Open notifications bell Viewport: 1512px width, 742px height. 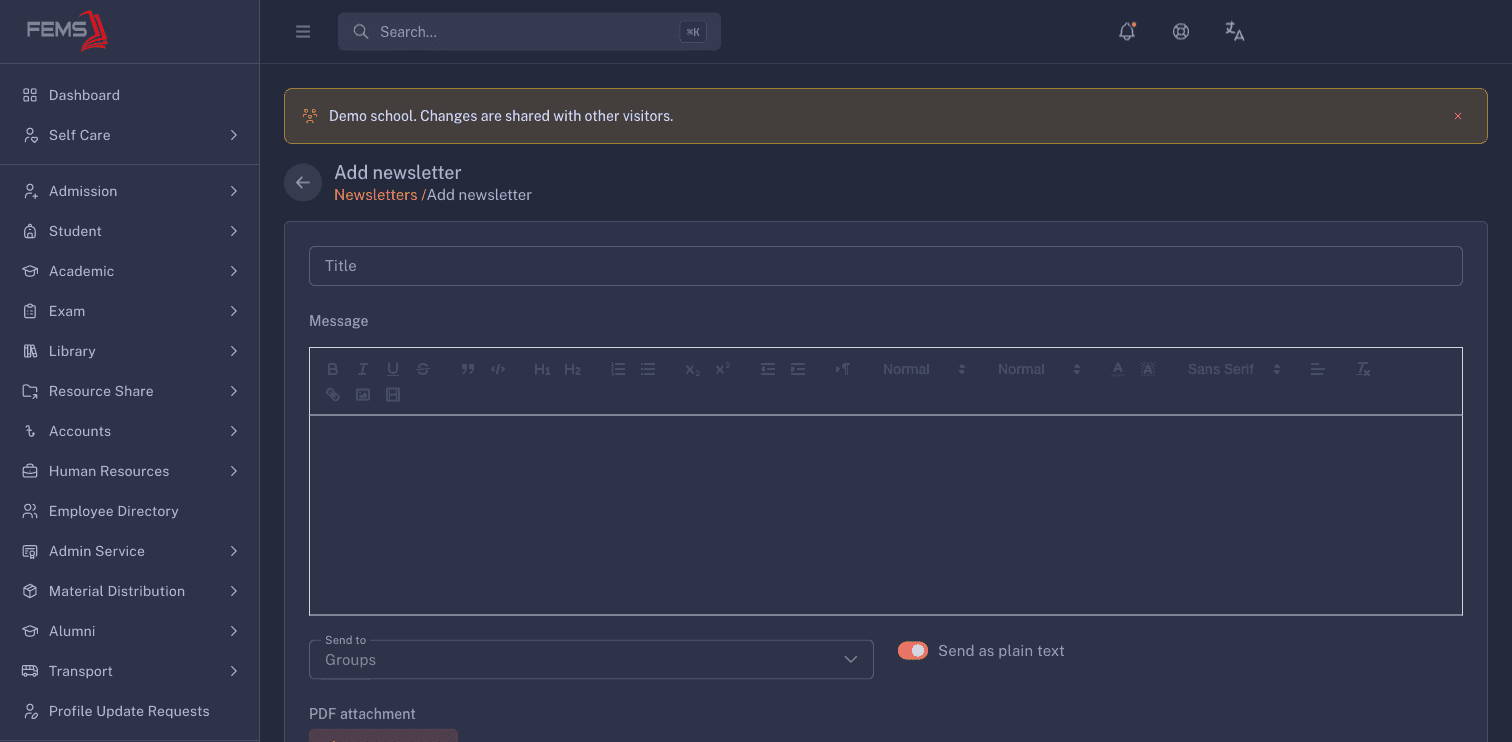pos(1127,32)
